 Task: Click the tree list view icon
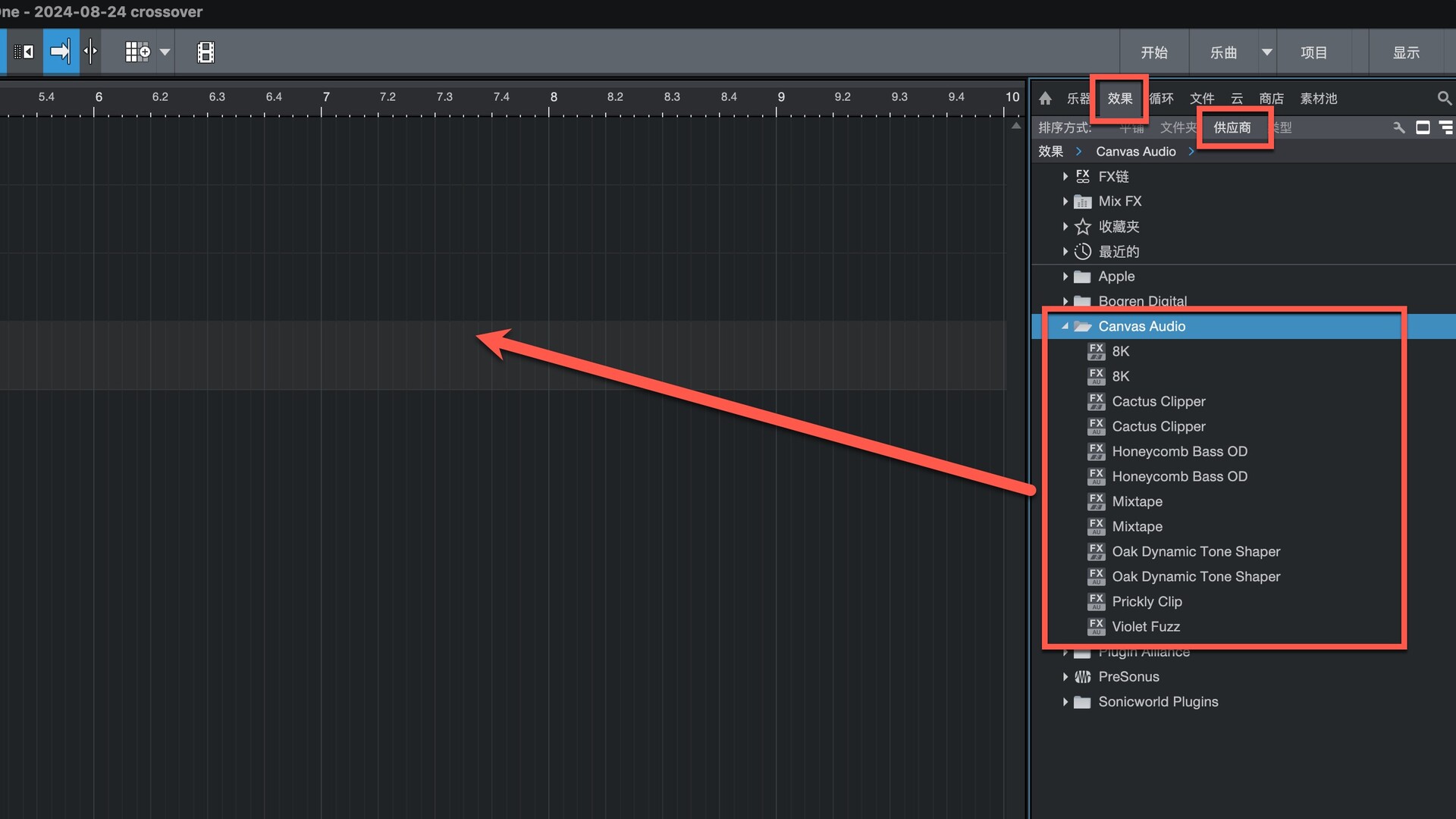click(x=1446, y=127)
